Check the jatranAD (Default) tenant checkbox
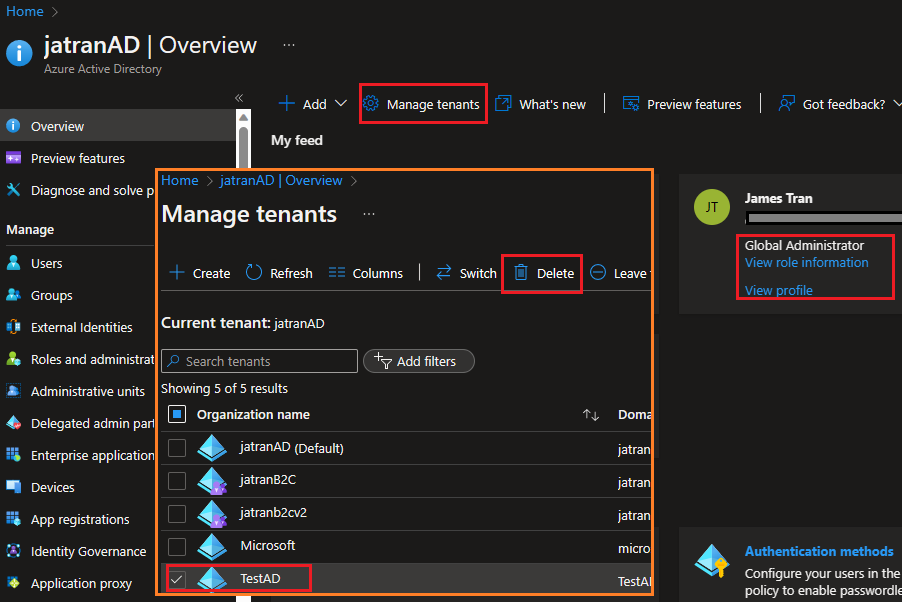The height and width of the screenshot is (602, 902). (177, 448)
